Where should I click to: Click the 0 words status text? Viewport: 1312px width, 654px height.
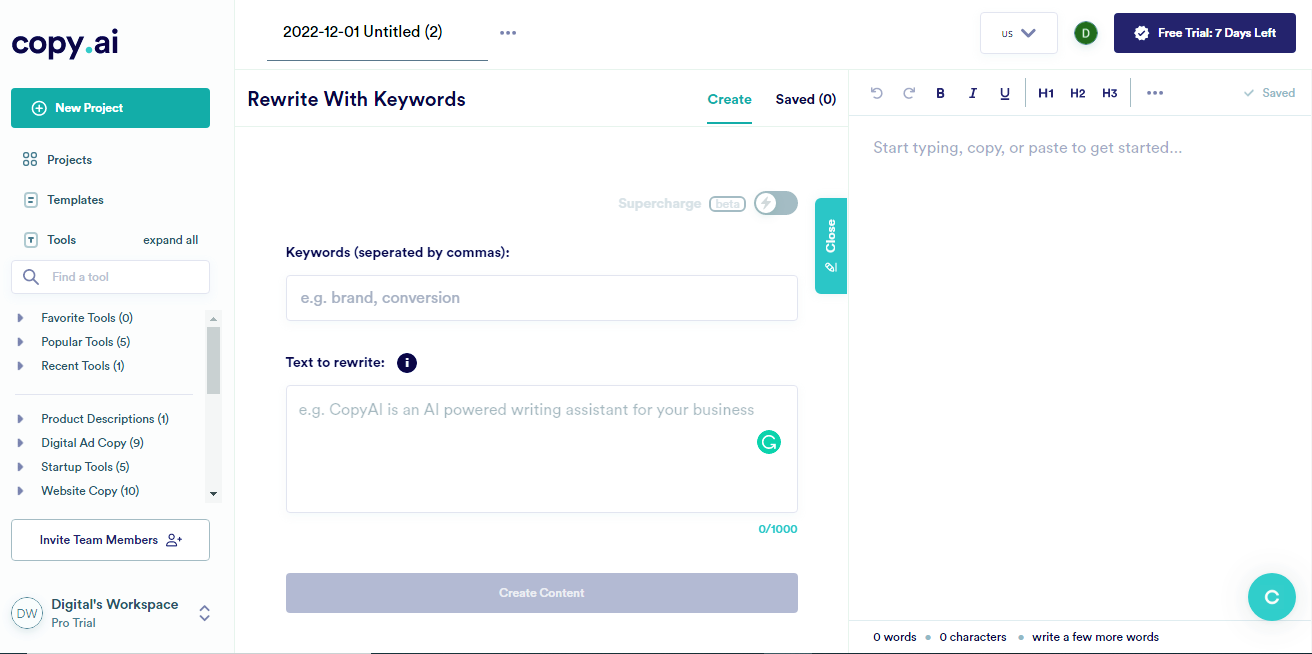(x=895, y=637)
